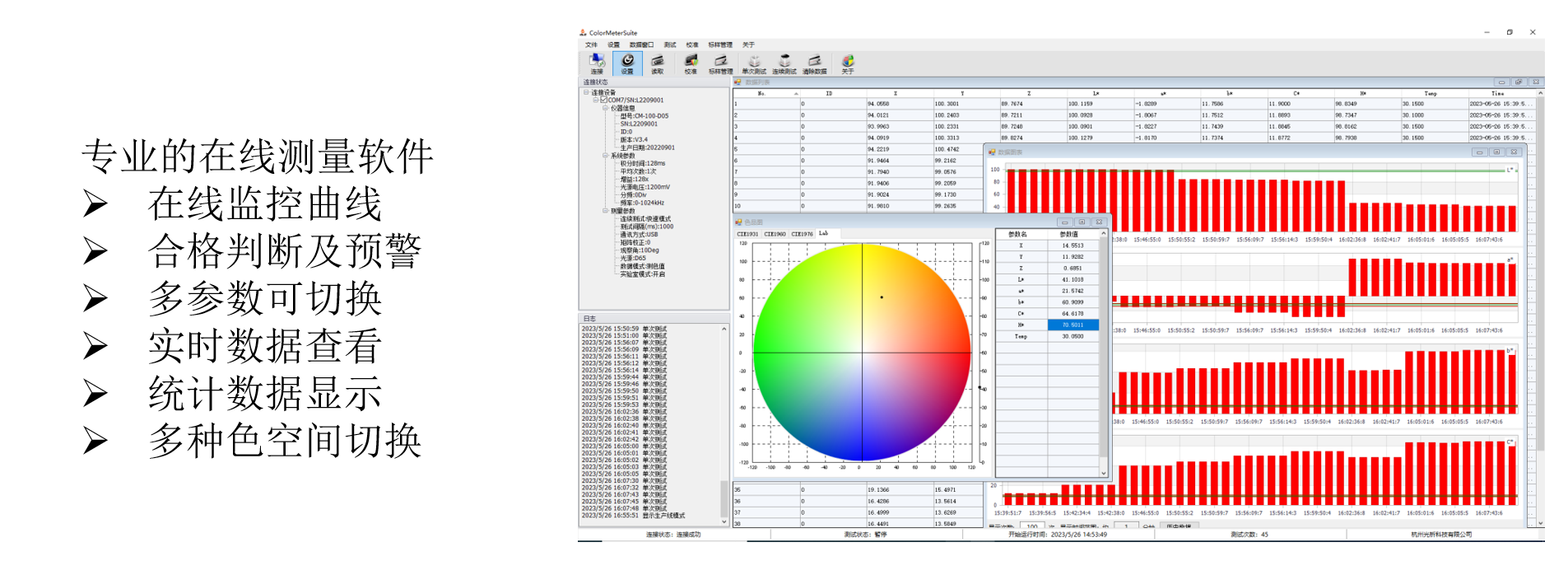Switch to the CIE1976 tab

(802, 234)
